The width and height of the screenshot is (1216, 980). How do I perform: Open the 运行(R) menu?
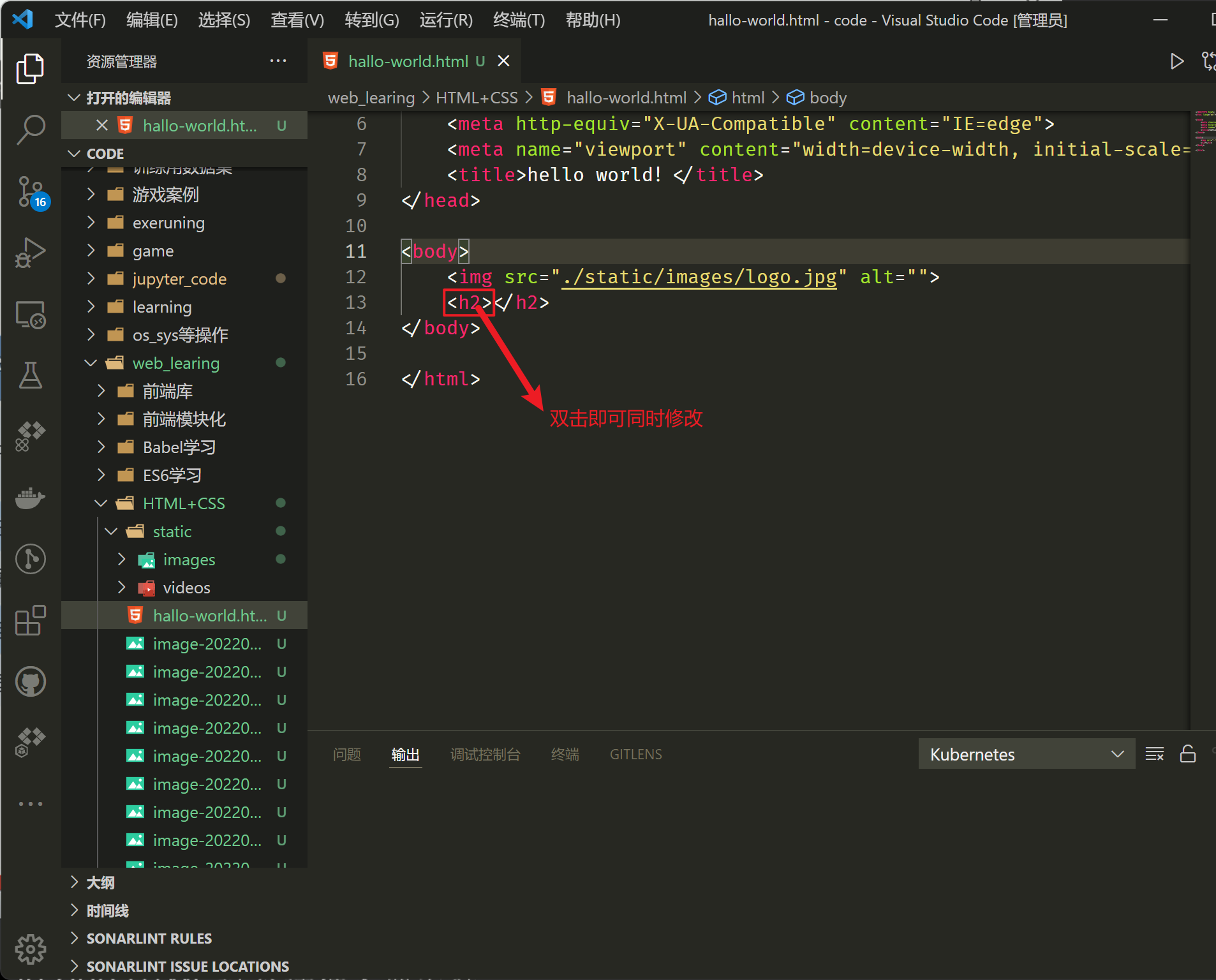[446, 20]
